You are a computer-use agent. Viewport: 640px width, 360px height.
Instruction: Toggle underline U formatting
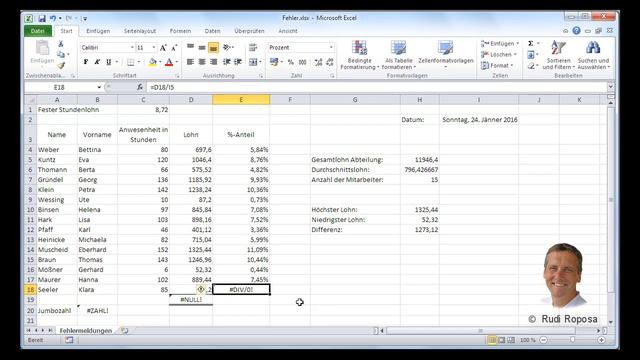point(109,62)
